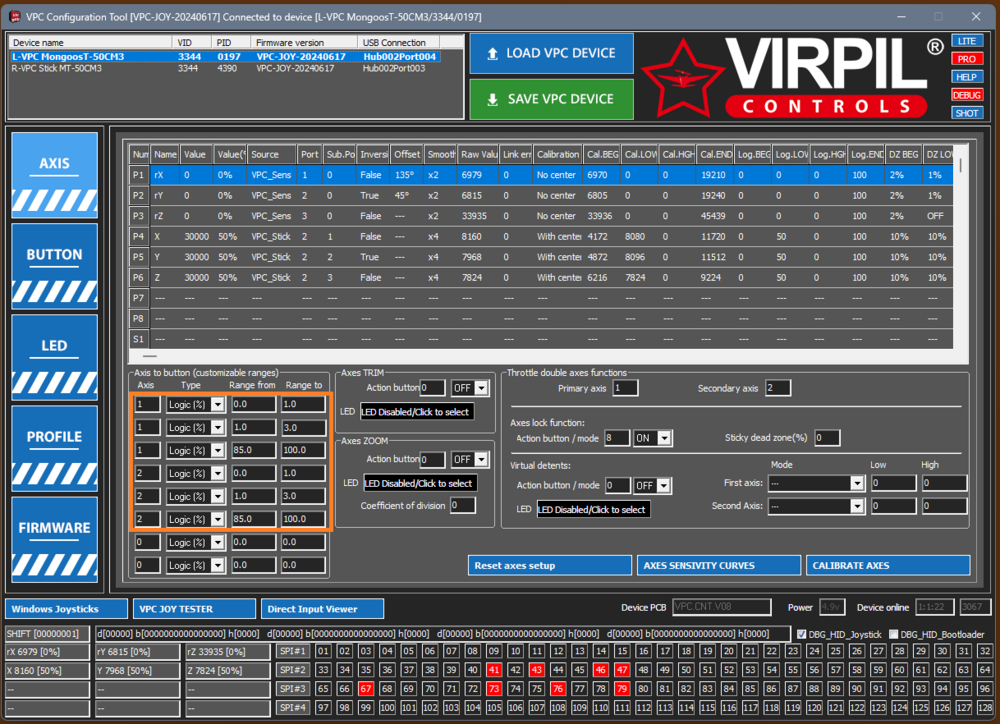
Task: Click the SHOT screenshot badge
Action: coord(966,111)
